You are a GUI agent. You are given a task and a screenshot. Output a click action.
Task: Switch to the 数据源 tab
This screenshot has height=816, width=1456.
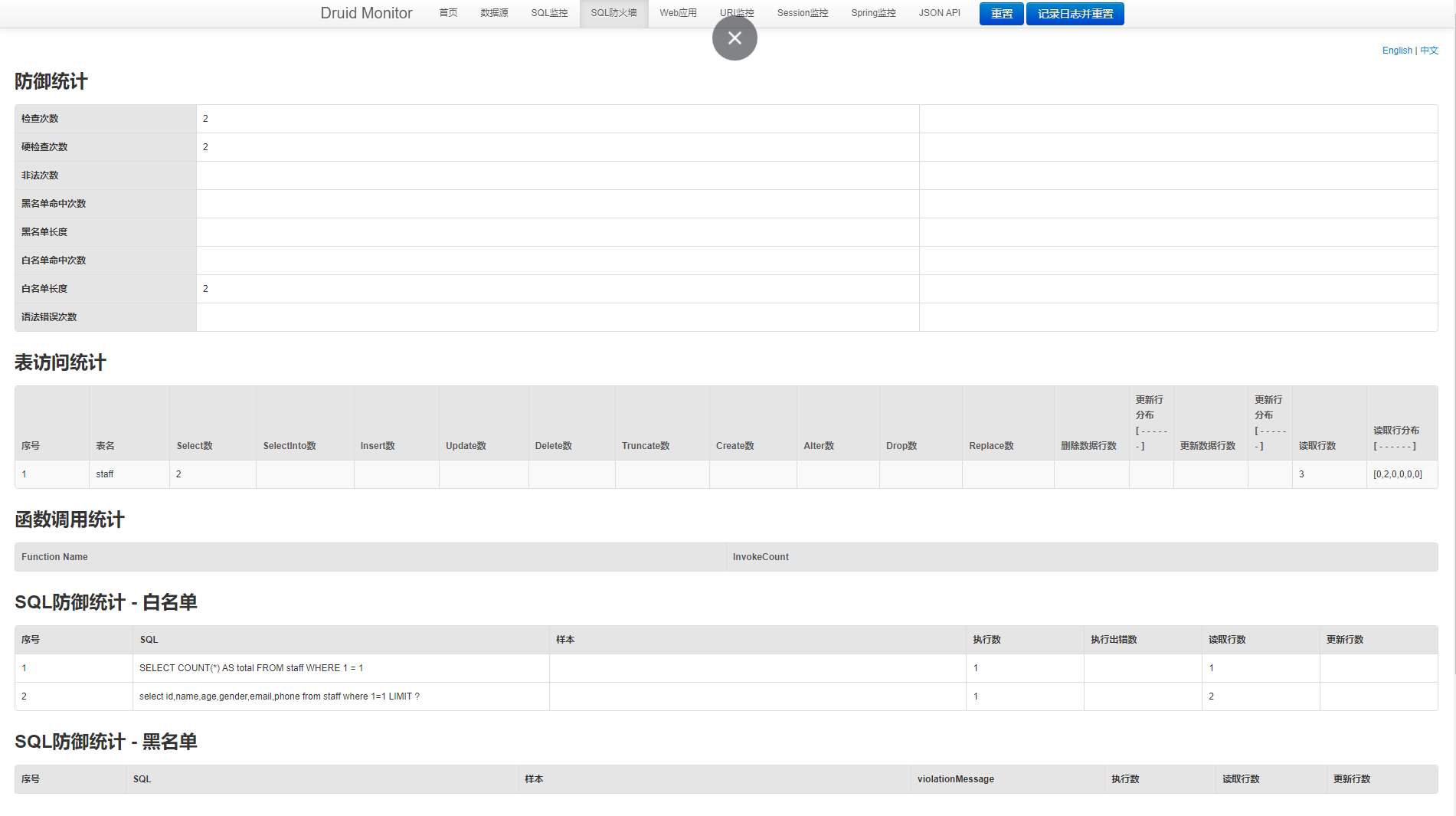[x=494, y=13]
